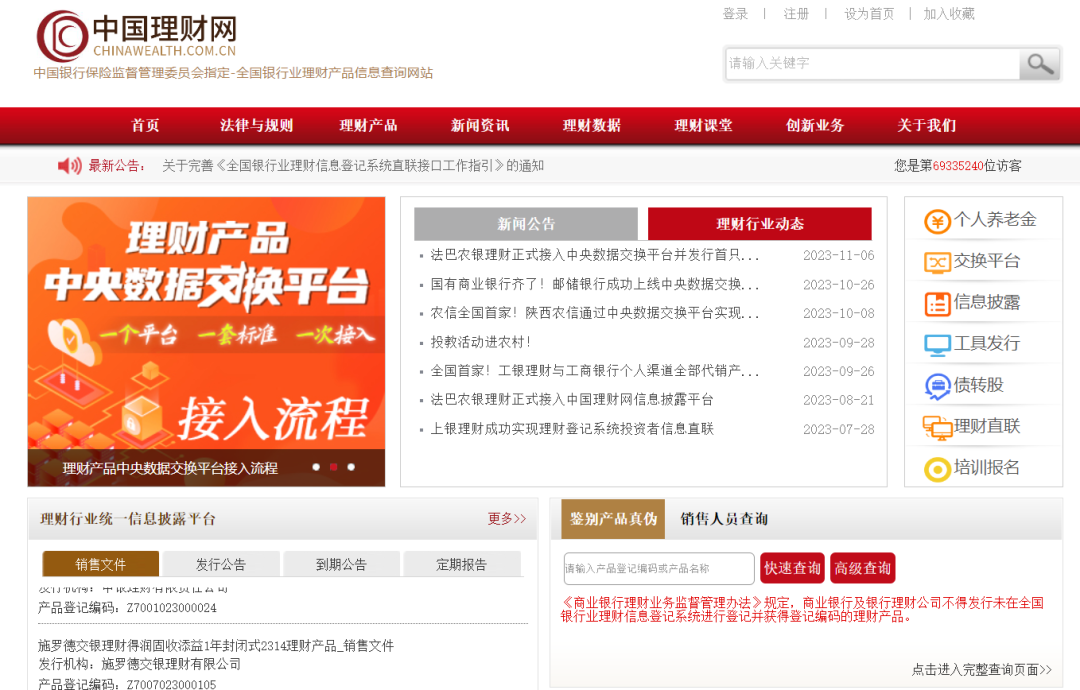Open 工具发行 monitor icon

[x=937, y=345]
